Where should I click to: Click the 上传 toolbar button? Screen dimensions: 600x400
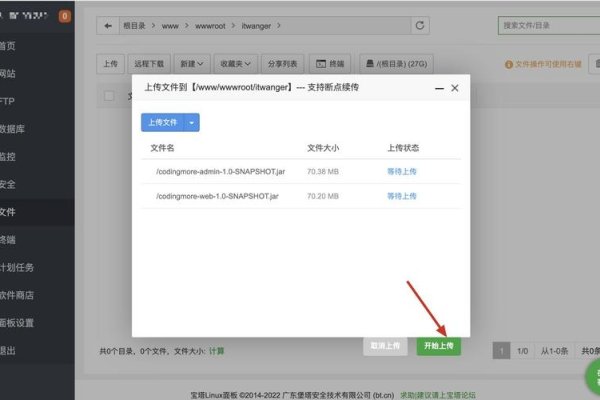(x=111, y=64)
